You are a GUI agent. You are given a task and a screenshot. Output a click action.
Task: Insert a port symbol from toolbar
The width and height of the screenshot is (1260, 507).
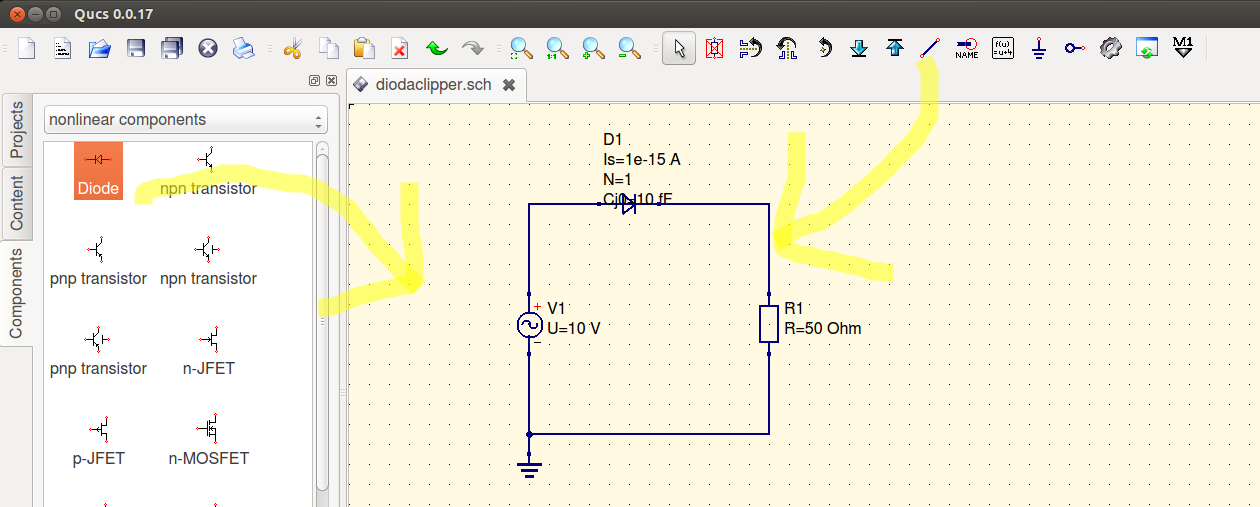pyautogui.click(x=1074, y=48)
